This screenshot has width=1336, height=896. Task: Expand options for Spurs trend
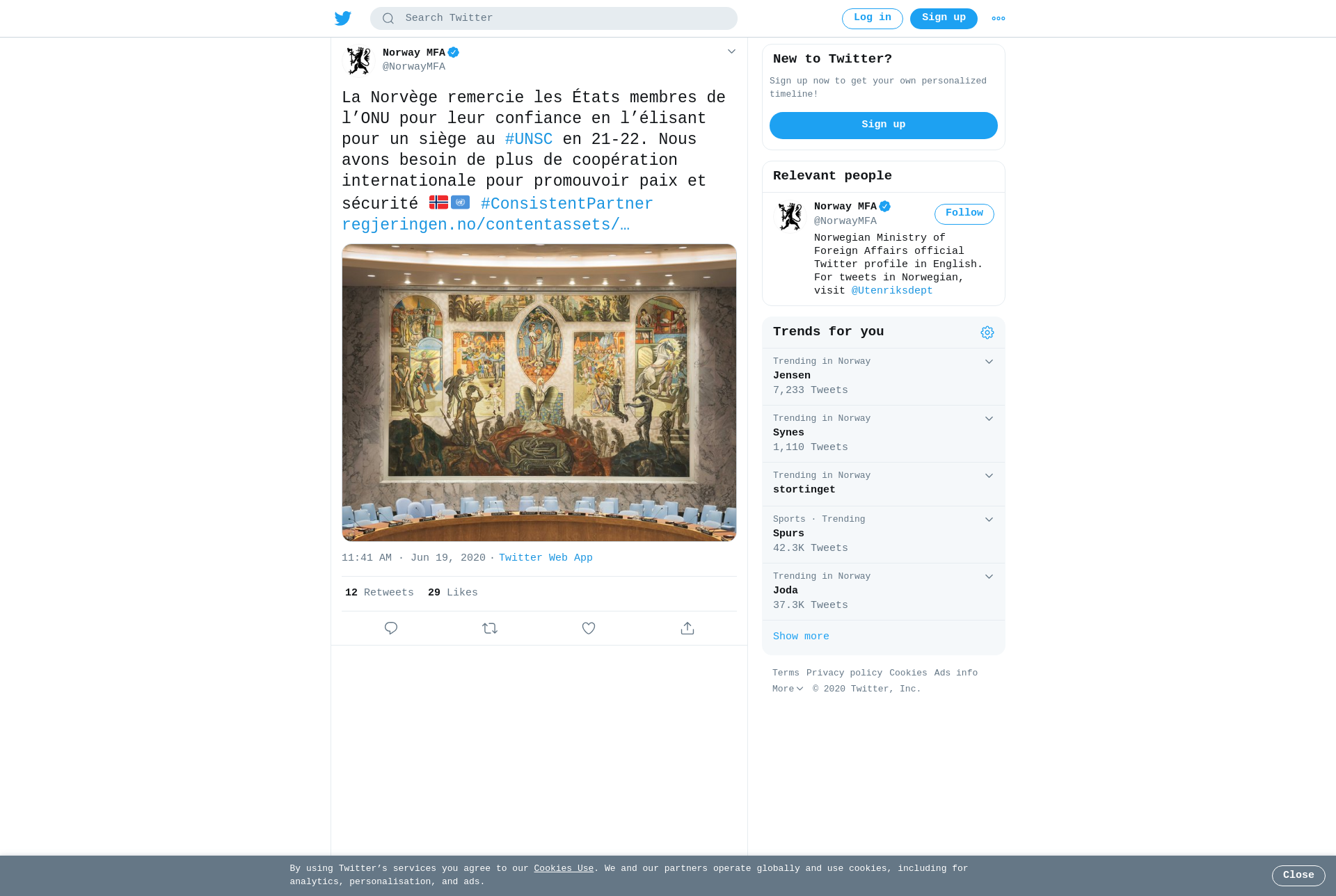tap(989, 520)
